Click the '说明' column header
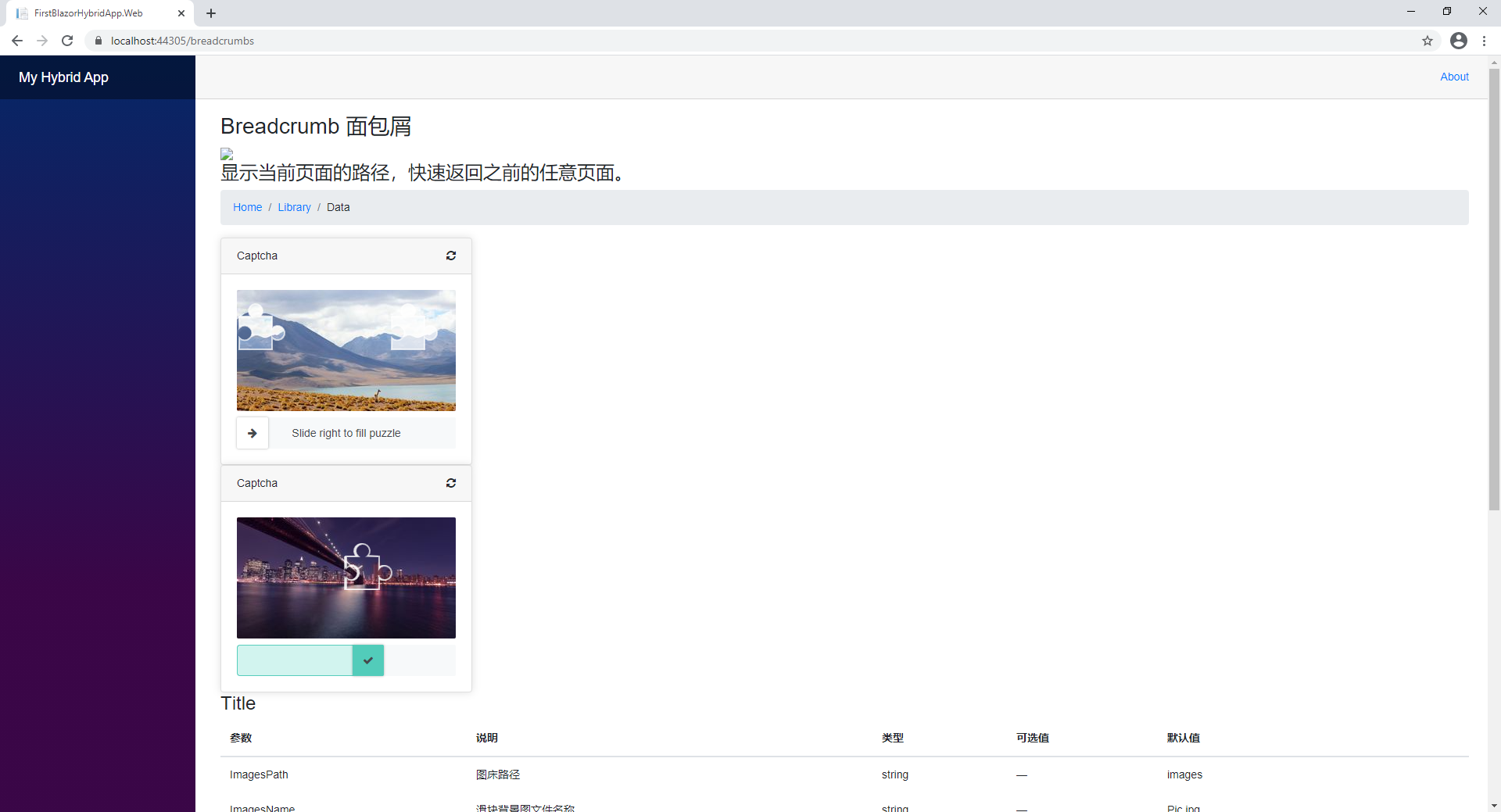Image resolution: width=1501 pixels, height=812 pixels. 487,738
